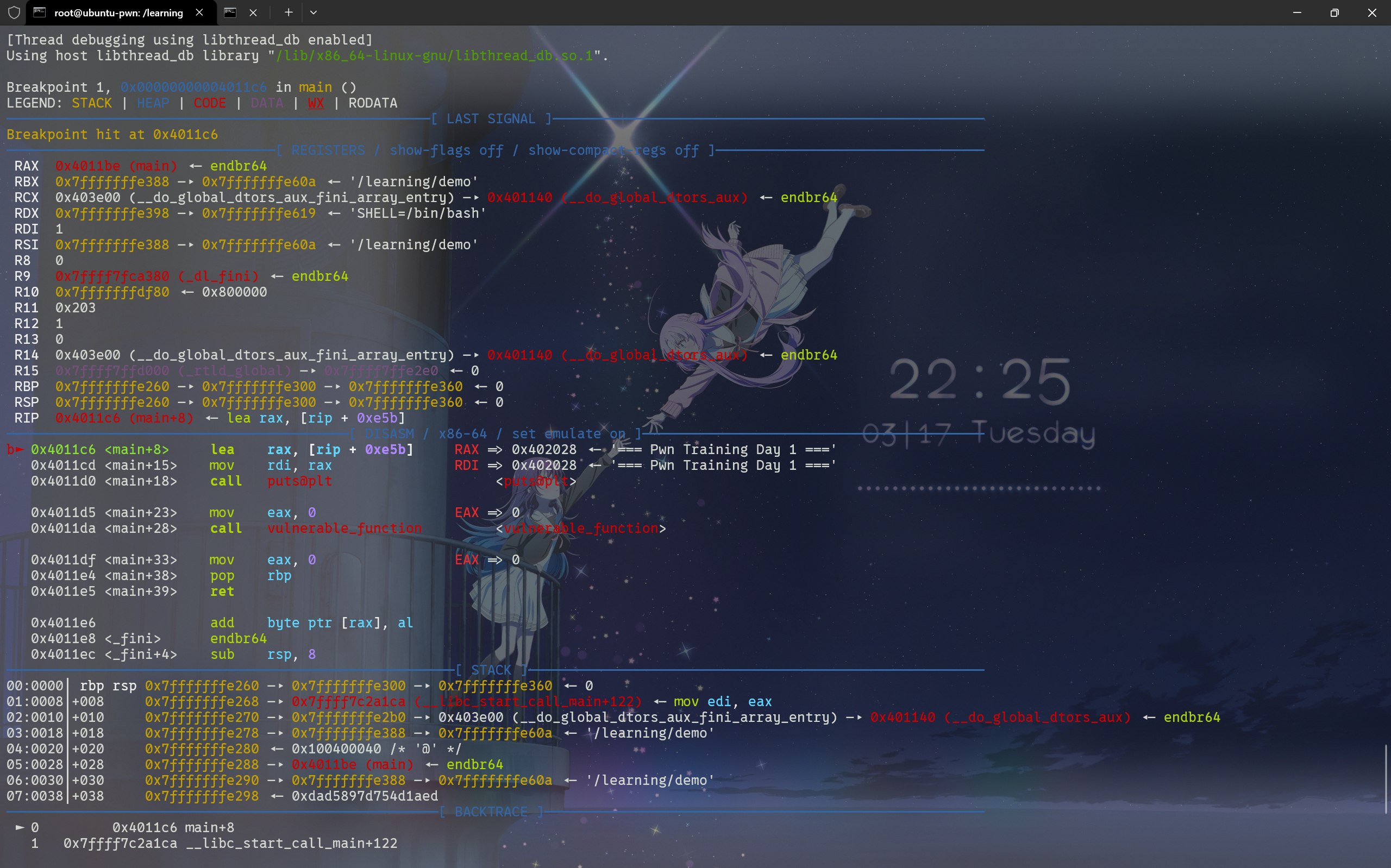Open a new tab with plus button
Screen dimensions: 1391x868
[288, 12]
